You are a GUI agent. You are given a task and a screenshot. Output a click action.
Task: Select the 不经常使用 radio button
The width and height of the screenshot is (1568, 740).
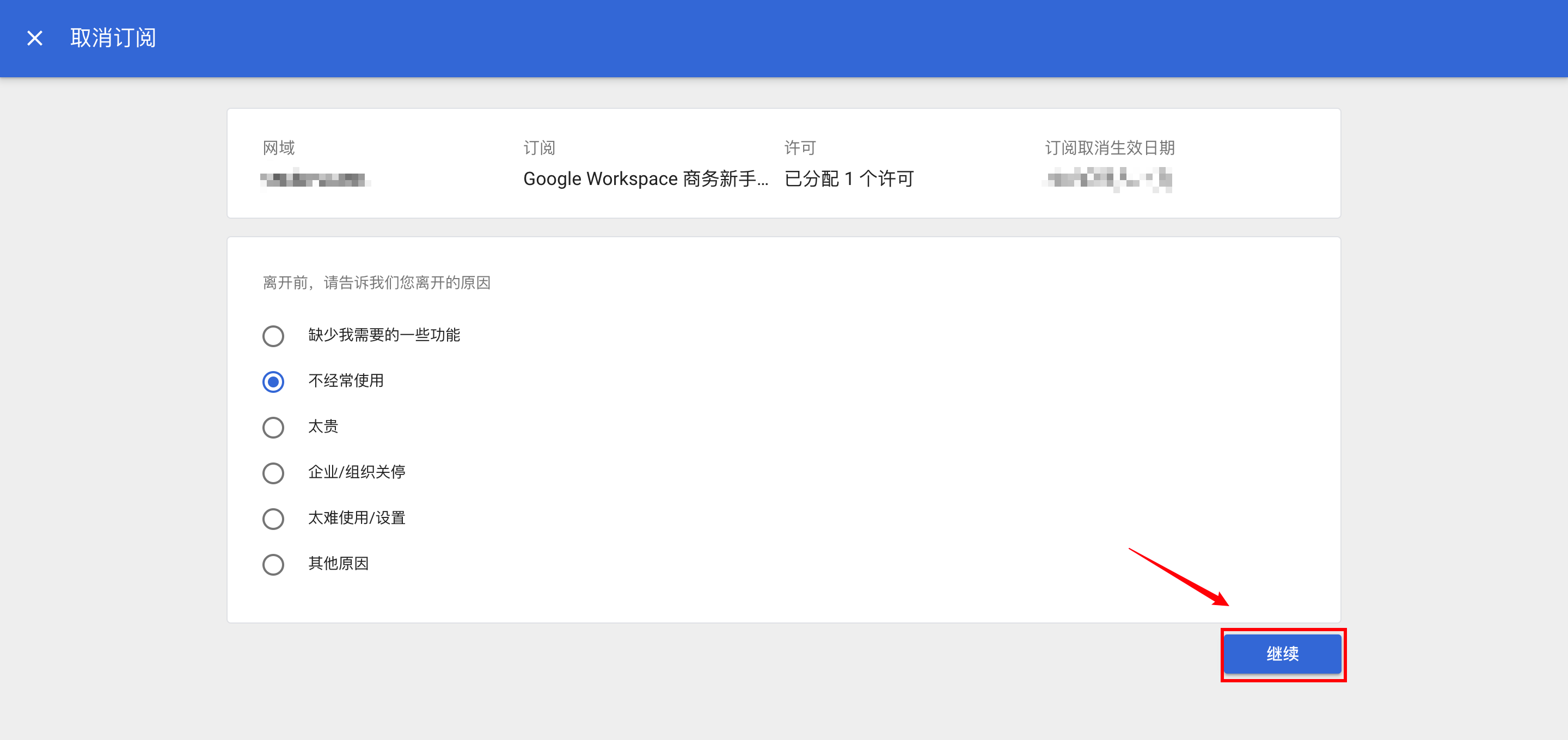pyautogui.click(x=273, y=381)
